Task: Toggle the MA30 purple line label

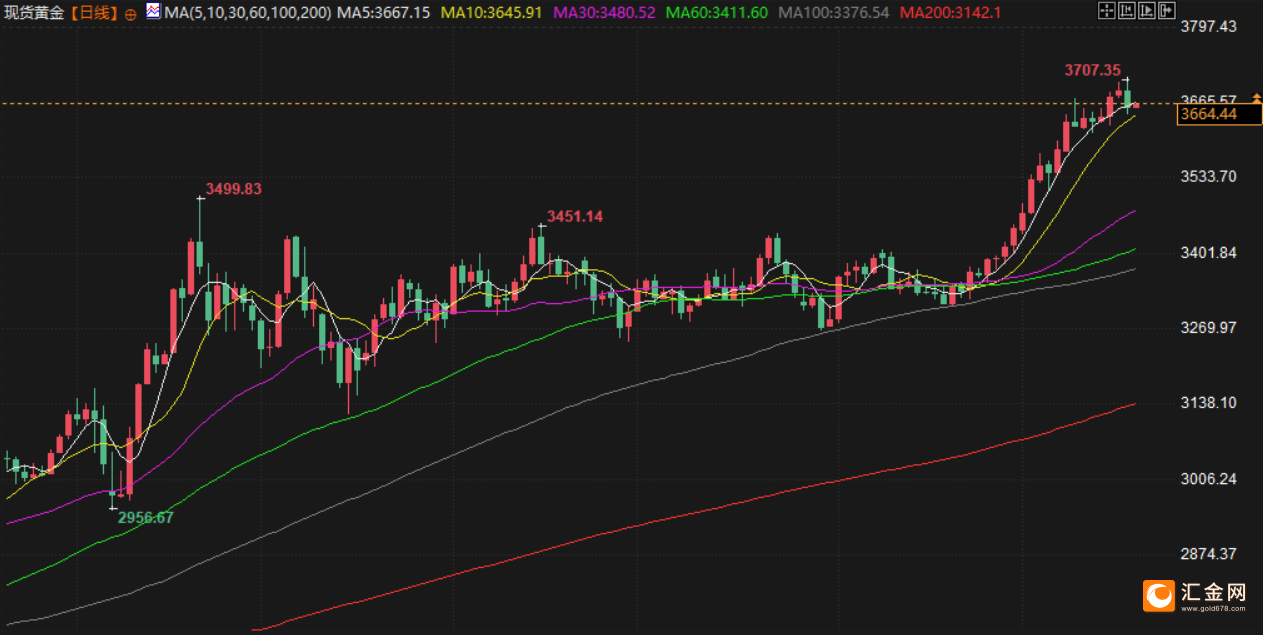Action: point(604,13)
